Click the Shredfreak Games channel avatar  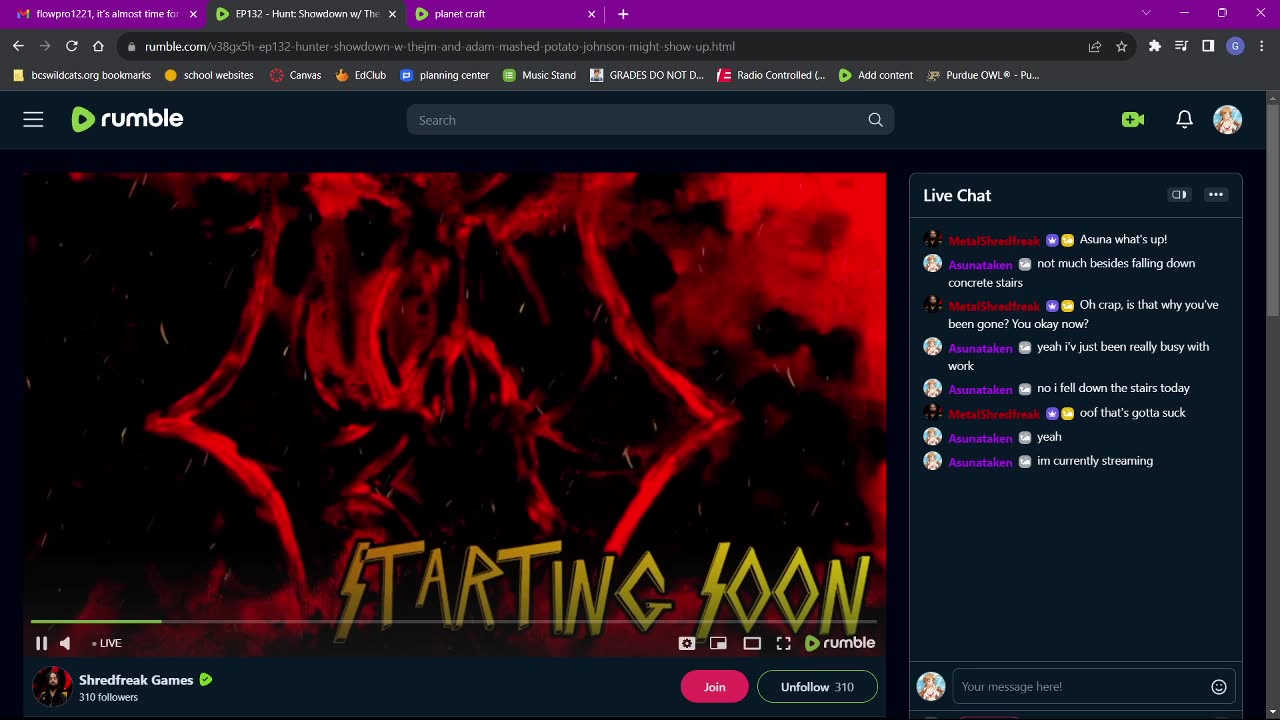pyautogui.click(x=52, y=687)
